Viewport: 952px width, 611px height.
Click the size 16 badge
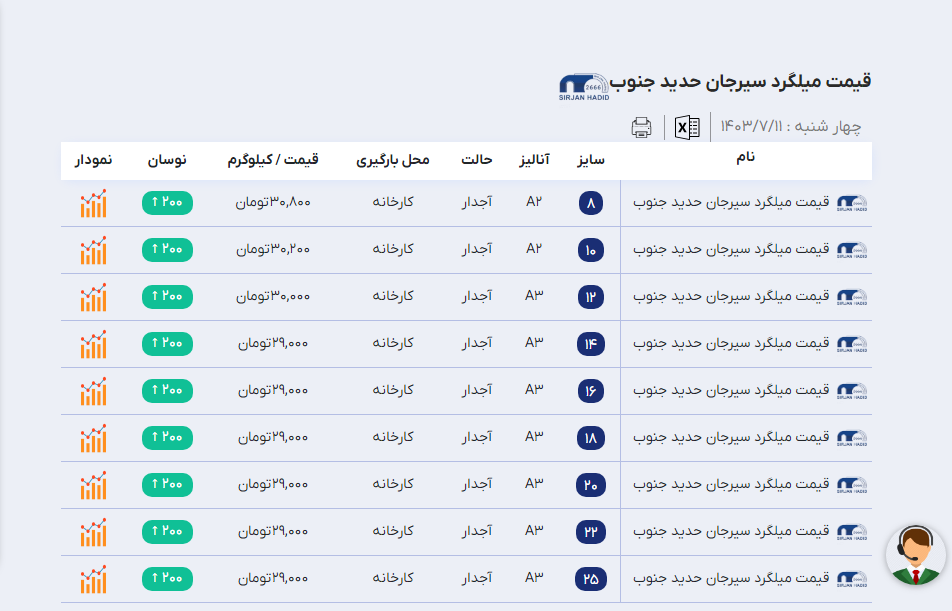tap(590, 391)
